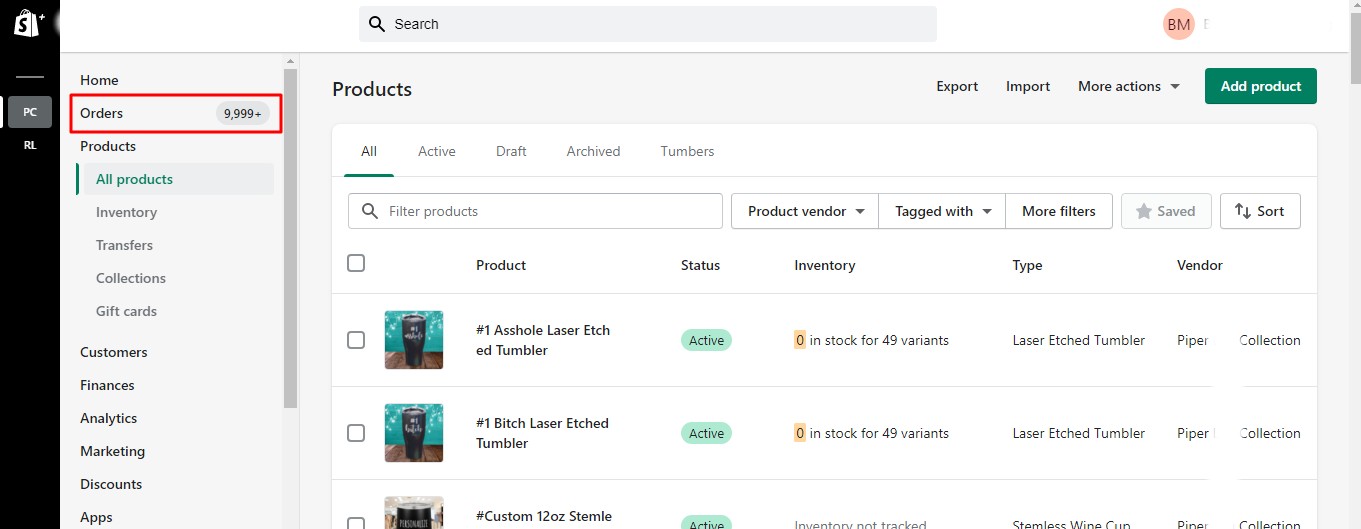Toggle the select-all products checkbox
This screenshot has width=1361, height=529.
point(356,263)
